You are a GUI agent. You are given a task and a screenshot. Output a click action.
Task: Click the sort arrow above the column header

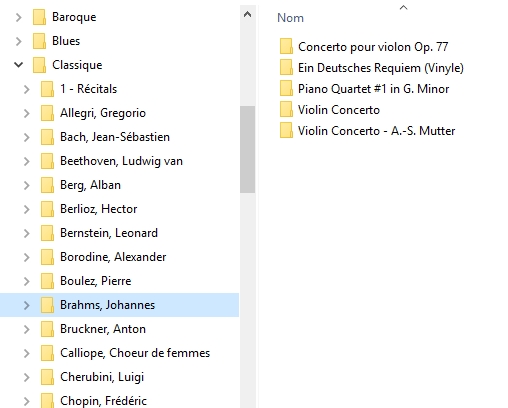403,7
